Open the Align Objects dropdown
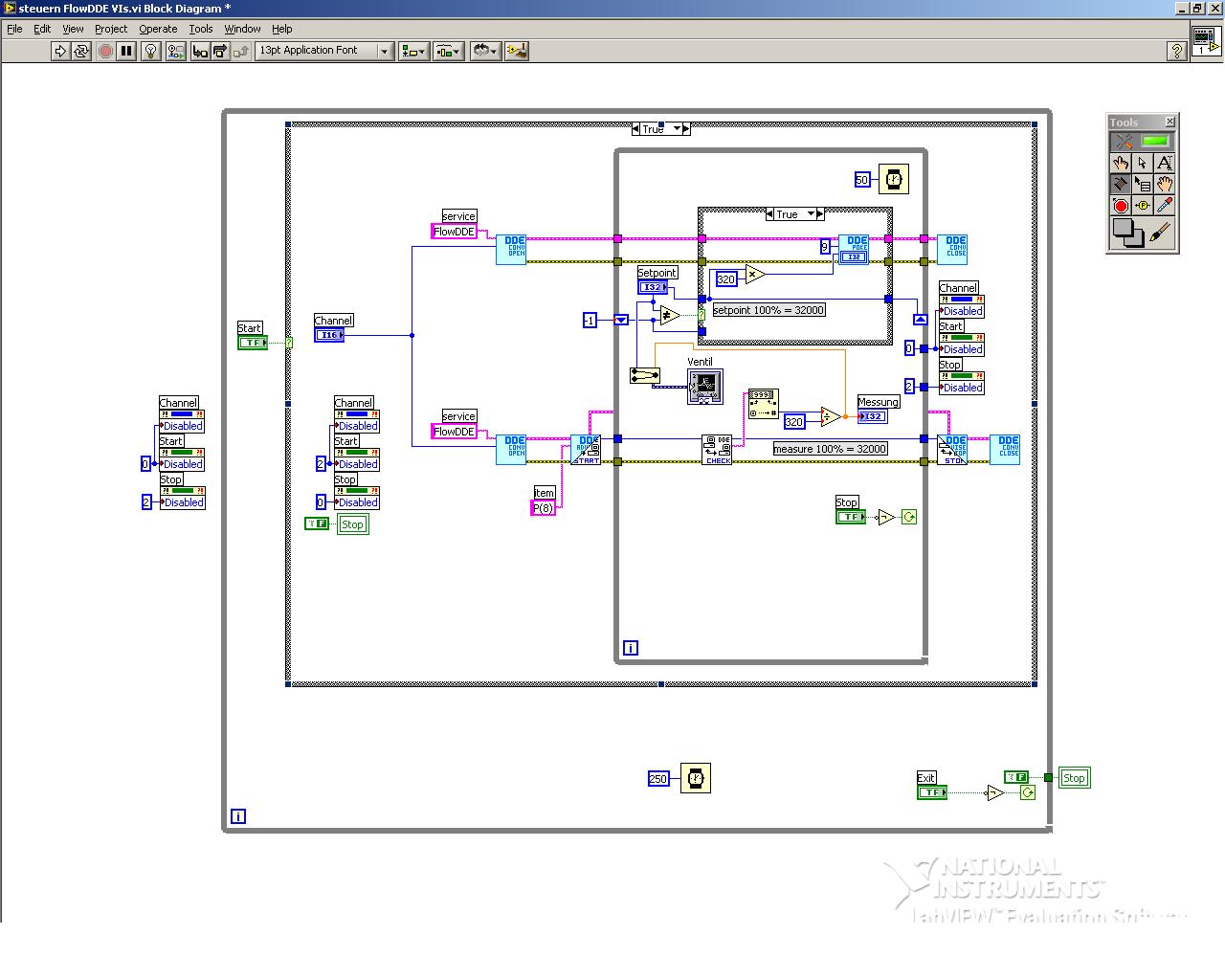Viewport: 1225px width, 980px height. tap(413, 51)
